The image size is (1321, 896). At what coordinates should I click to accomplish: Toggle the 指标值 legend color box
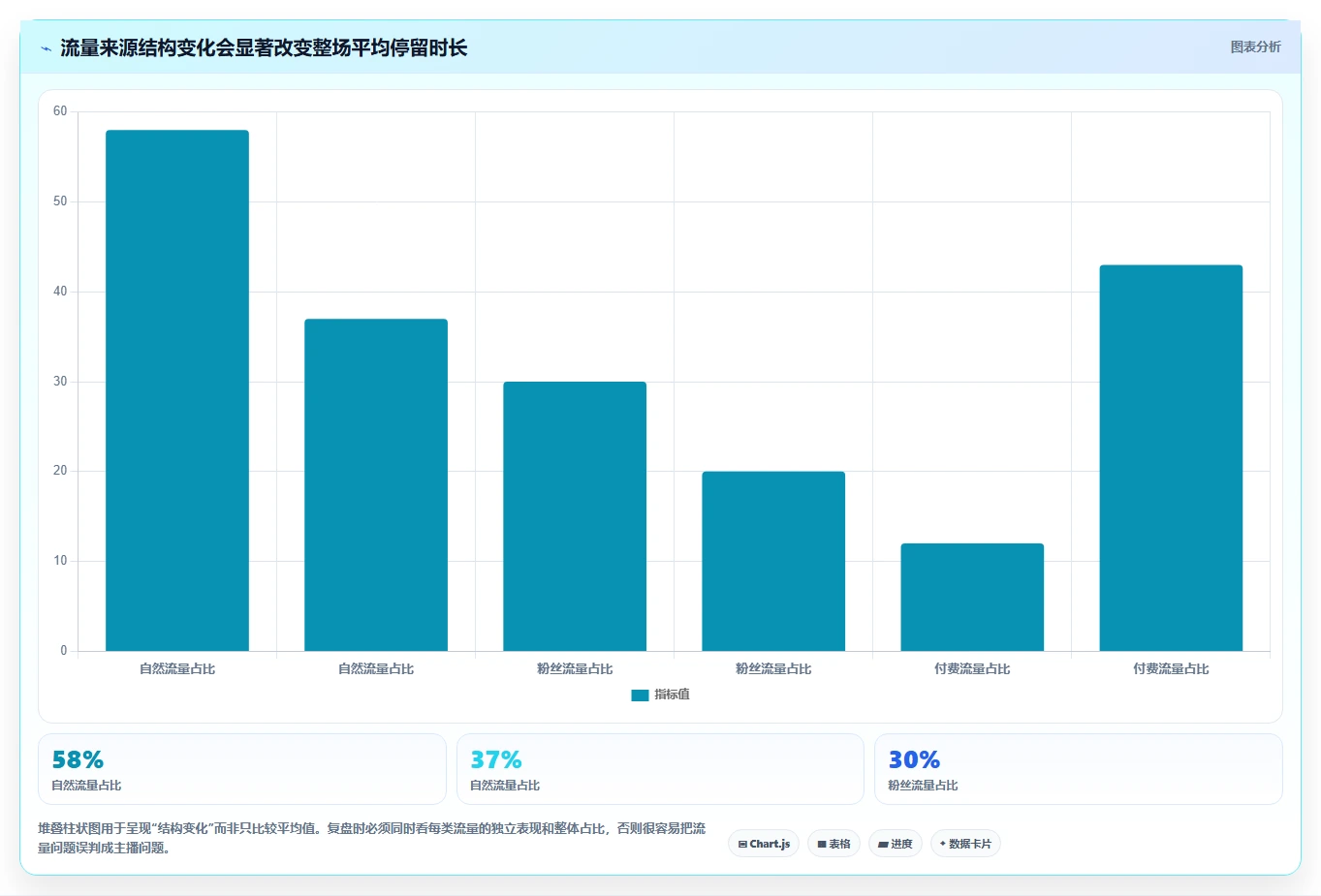(x=640, y=695)
